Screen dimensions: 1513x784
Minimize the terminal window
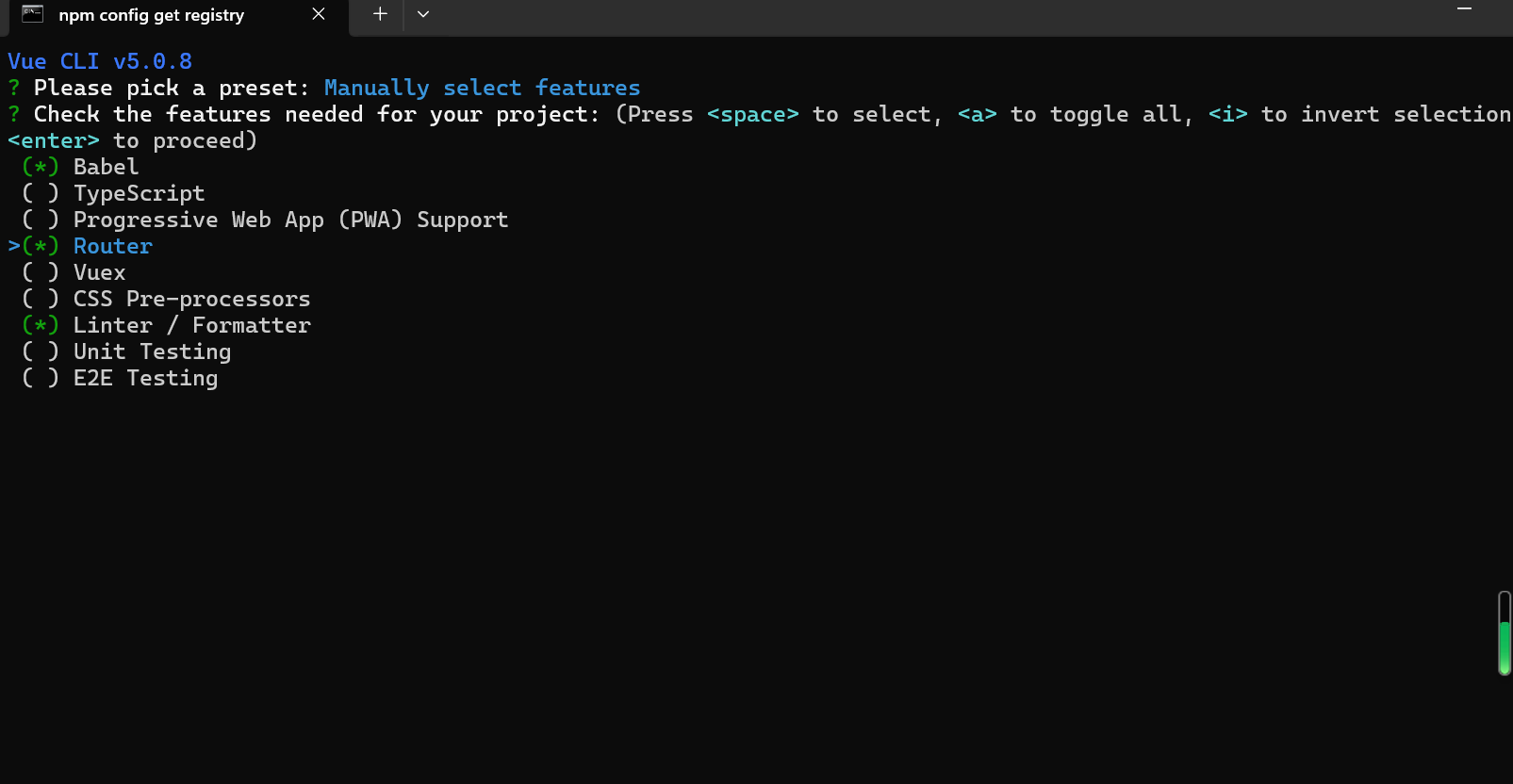point(1464,8)
